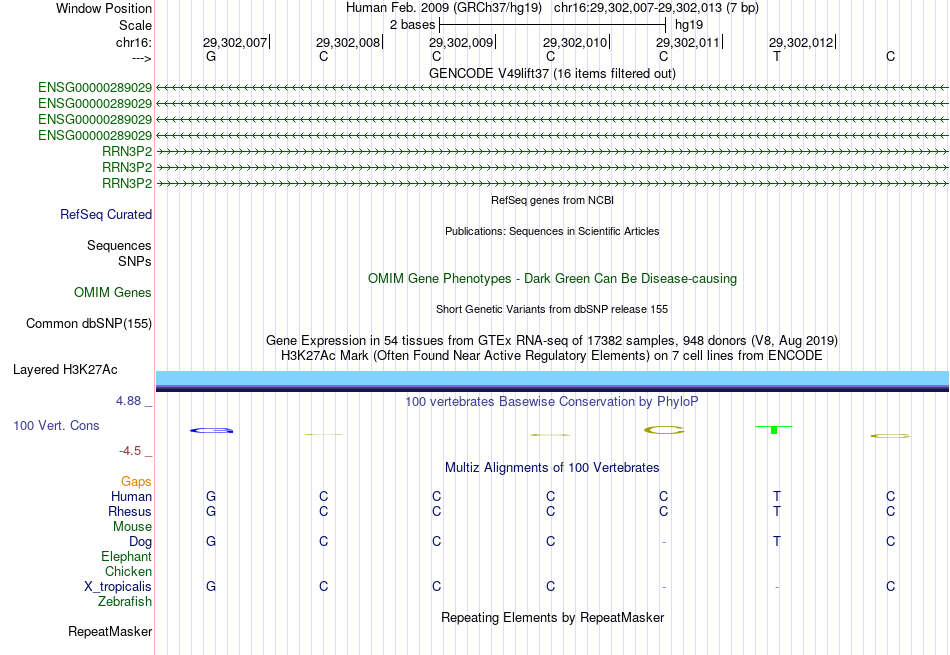This screenshot has width=950, height=655.
Task: Click the 100 Vert. Cons label
Action: [x=56, y=425]
